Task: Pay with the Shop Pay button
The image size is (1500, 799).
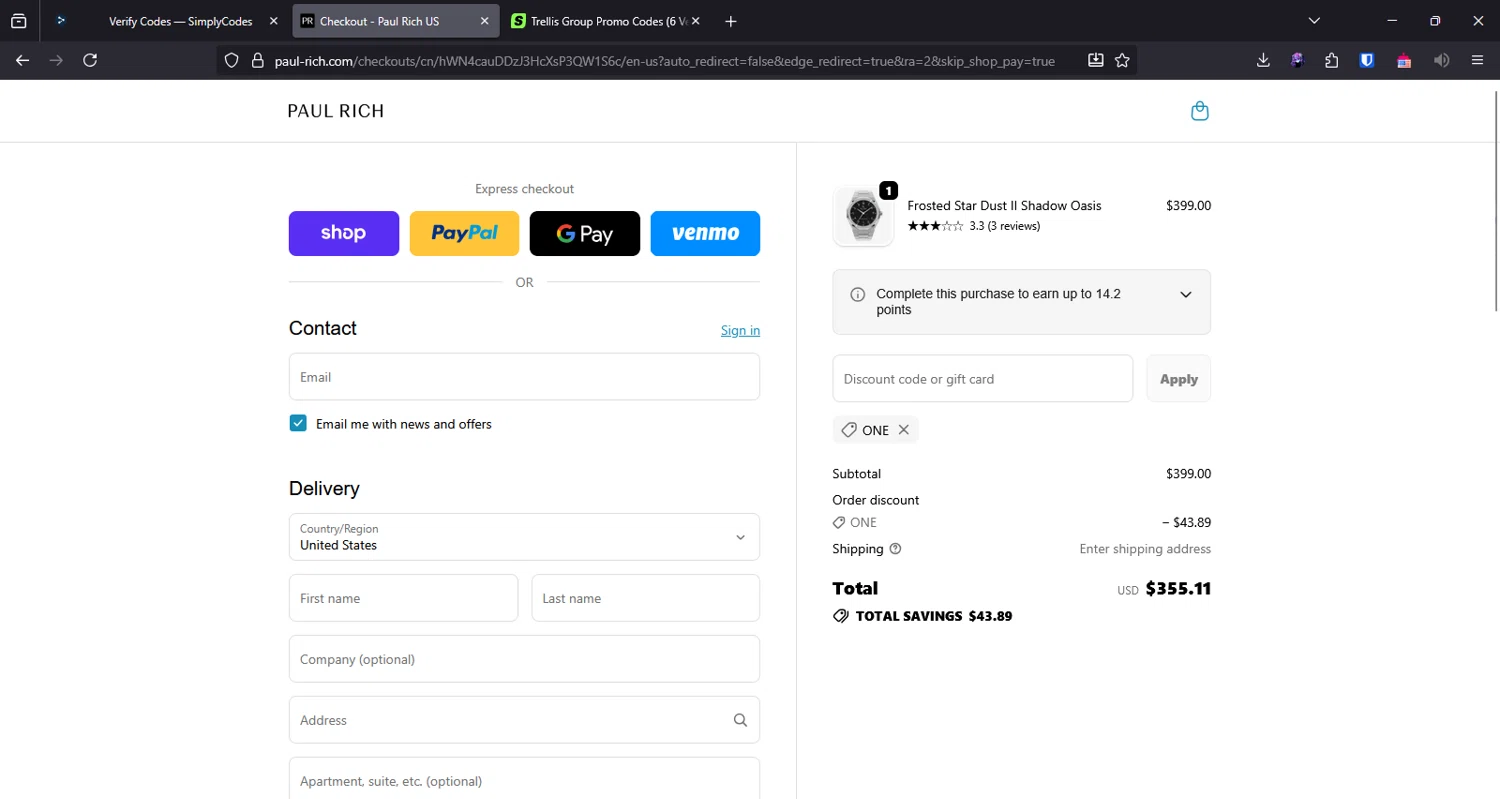Action: (x=344, y=233)
